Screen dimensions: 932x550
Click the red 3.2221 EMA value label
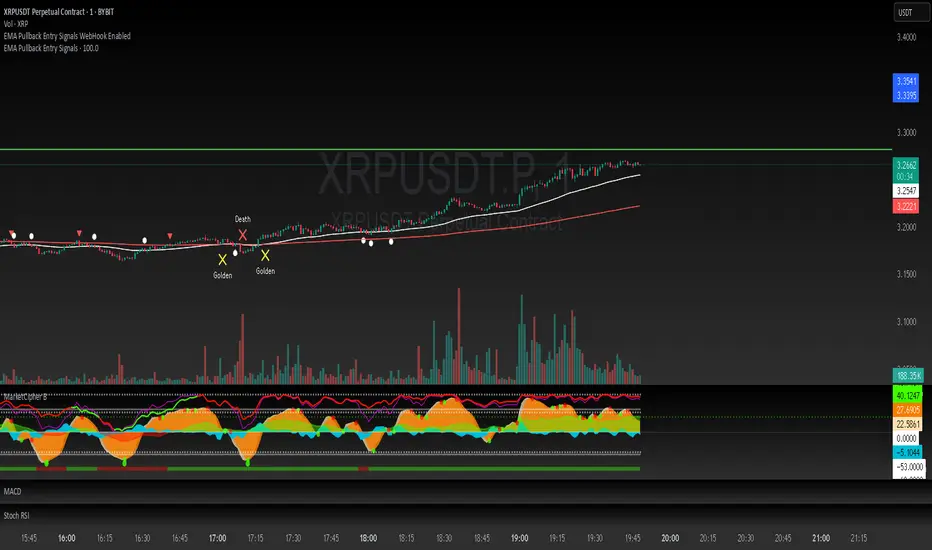point(906,206)
